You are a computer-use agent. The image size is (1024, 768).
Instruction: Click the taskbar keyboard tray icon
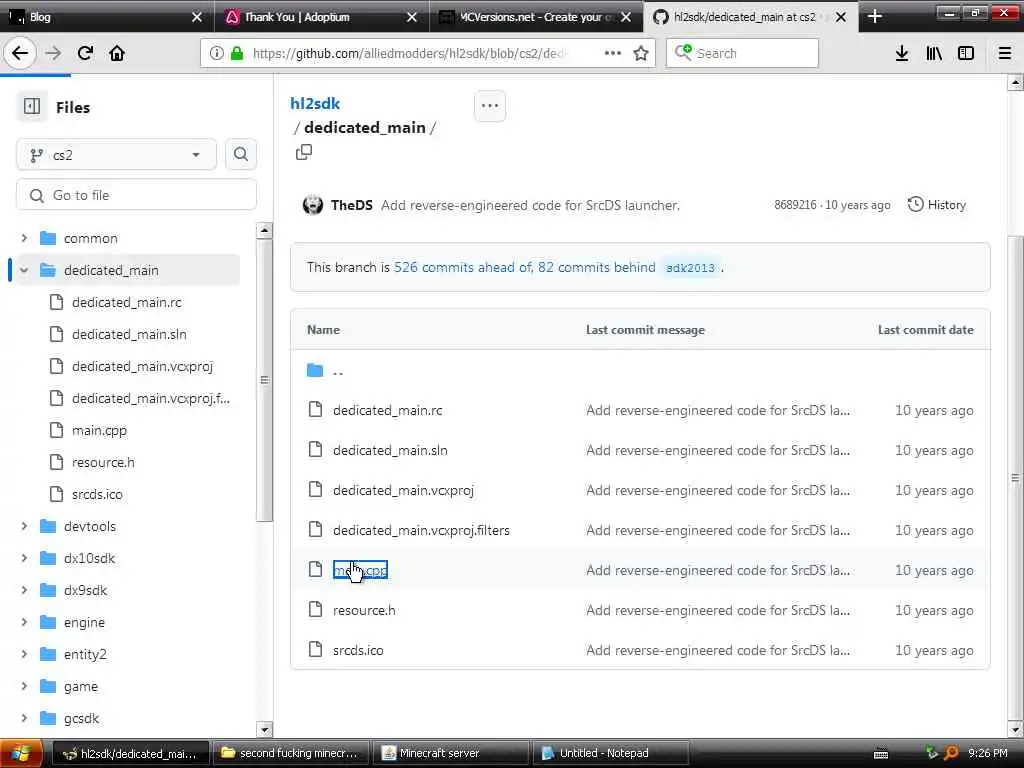click(x=881, y=754)
